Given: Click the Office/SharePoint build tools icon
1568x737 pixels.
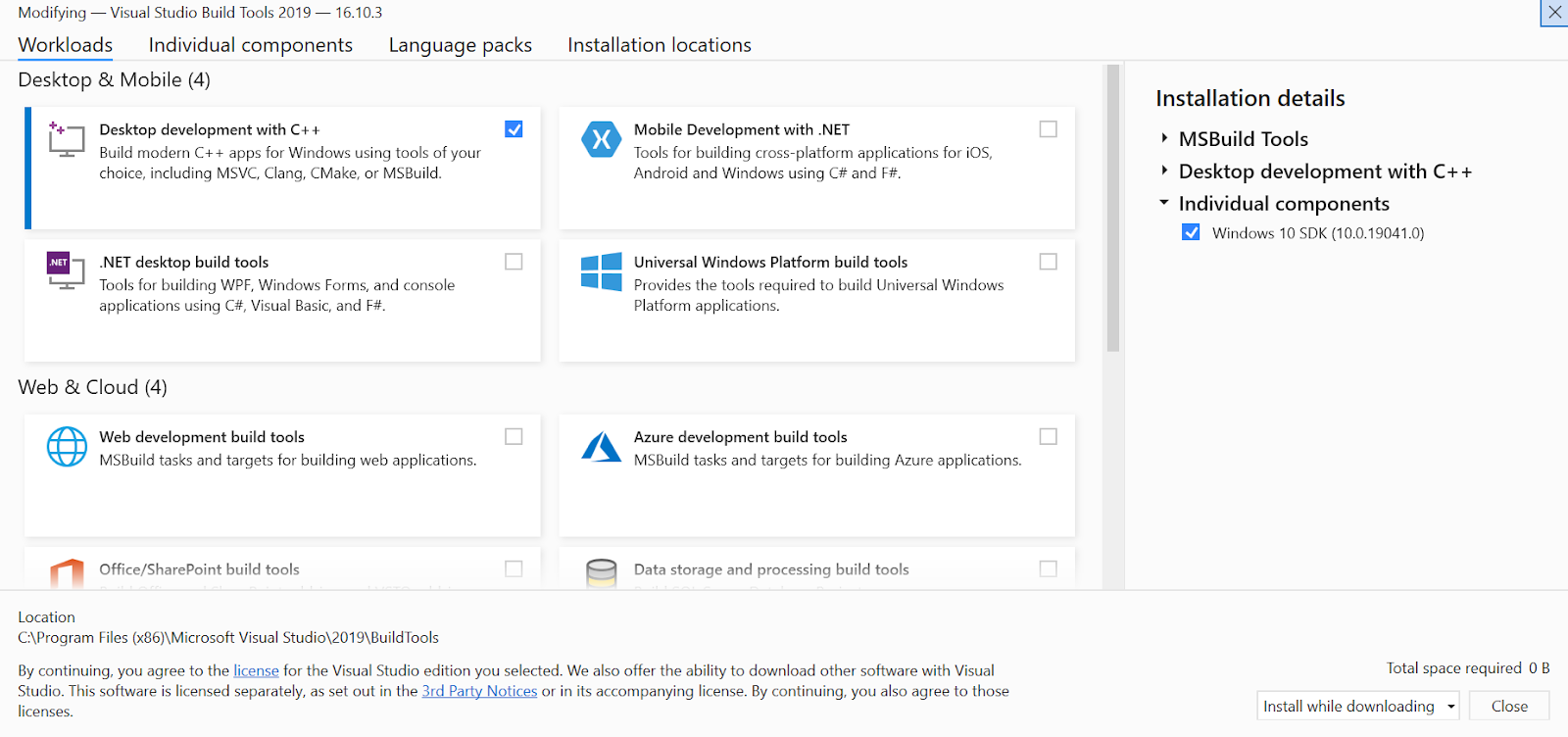Looking at the screenshot, I should click(x=67, y=574).
